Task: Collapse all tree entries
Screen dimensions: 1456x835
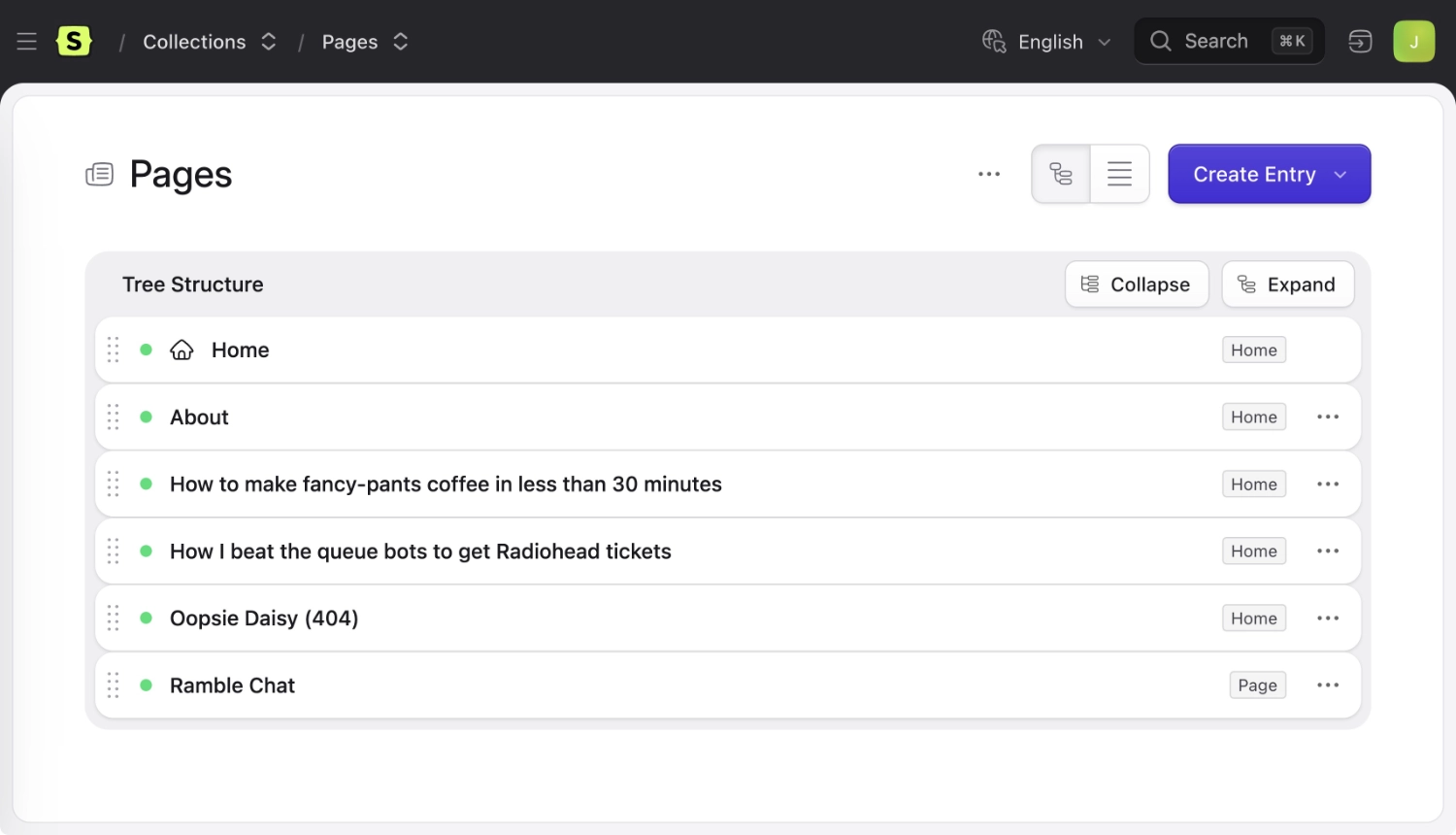Action: tap(1136, 284)
